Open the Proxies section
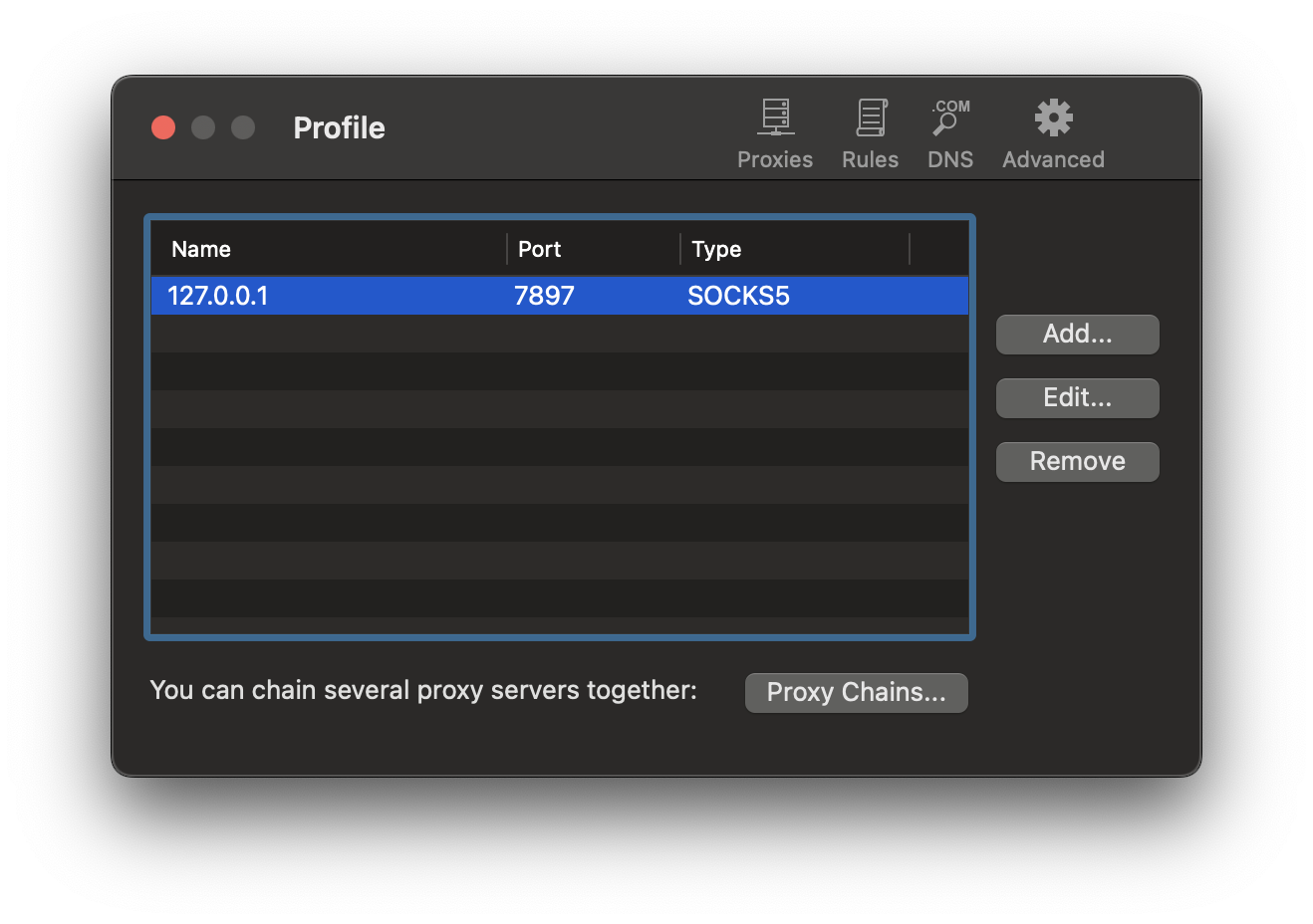Viewport: 1313px width, 924px height. [x=774, y=132]
